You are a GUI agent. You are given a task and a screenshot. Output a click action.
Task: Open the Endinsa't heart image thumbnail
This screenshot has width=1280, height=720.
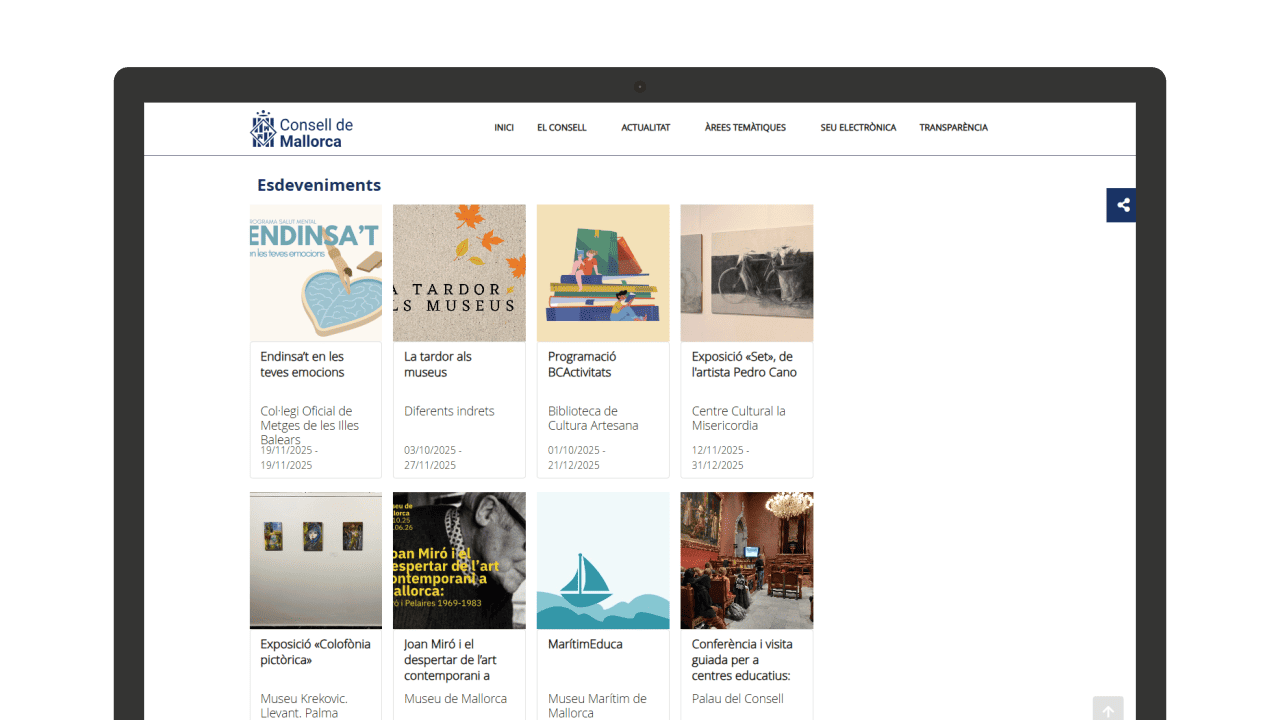coord(316,273)
